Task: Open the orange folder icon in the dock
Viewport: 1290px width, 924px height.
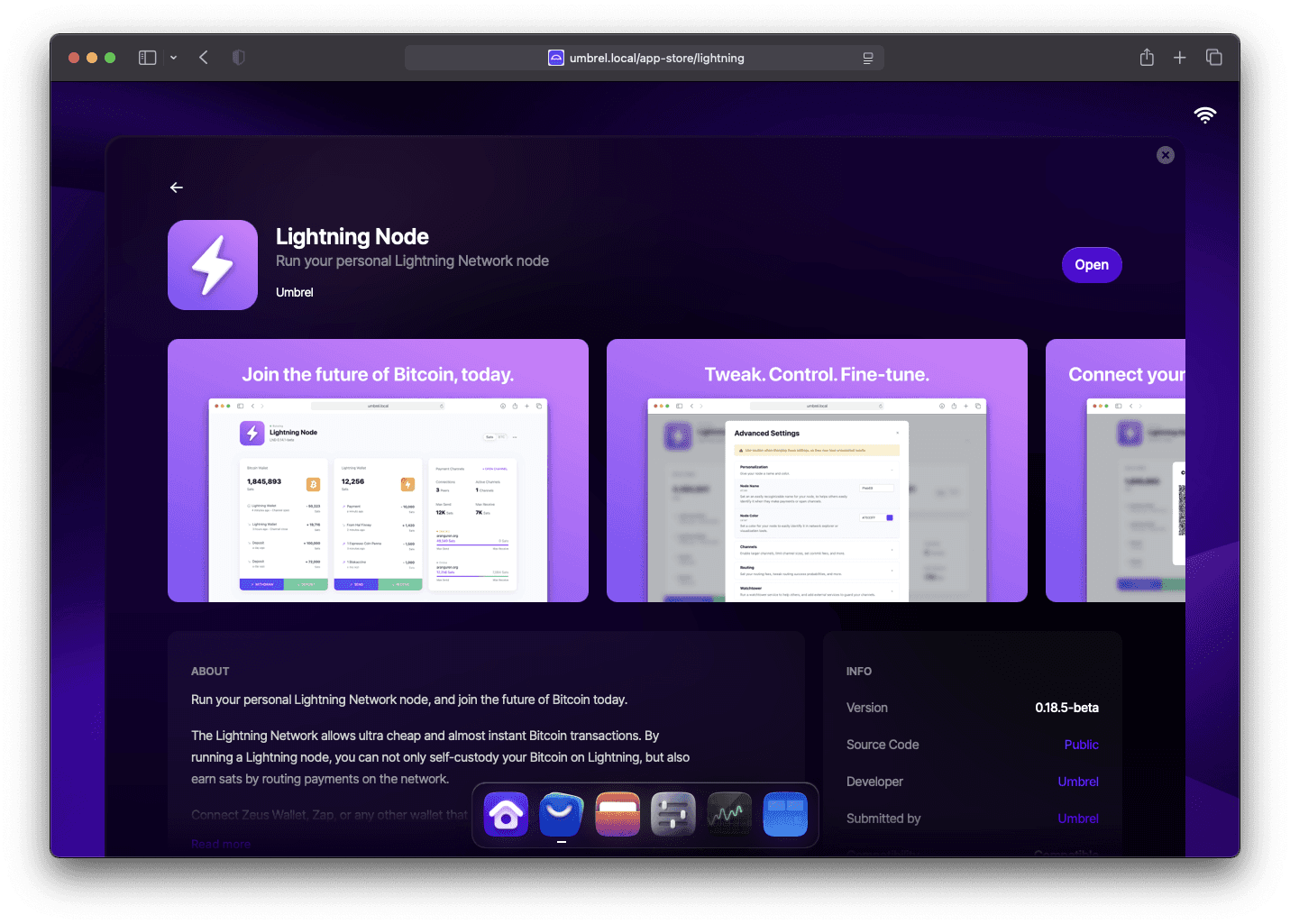Action: (618, 814)
